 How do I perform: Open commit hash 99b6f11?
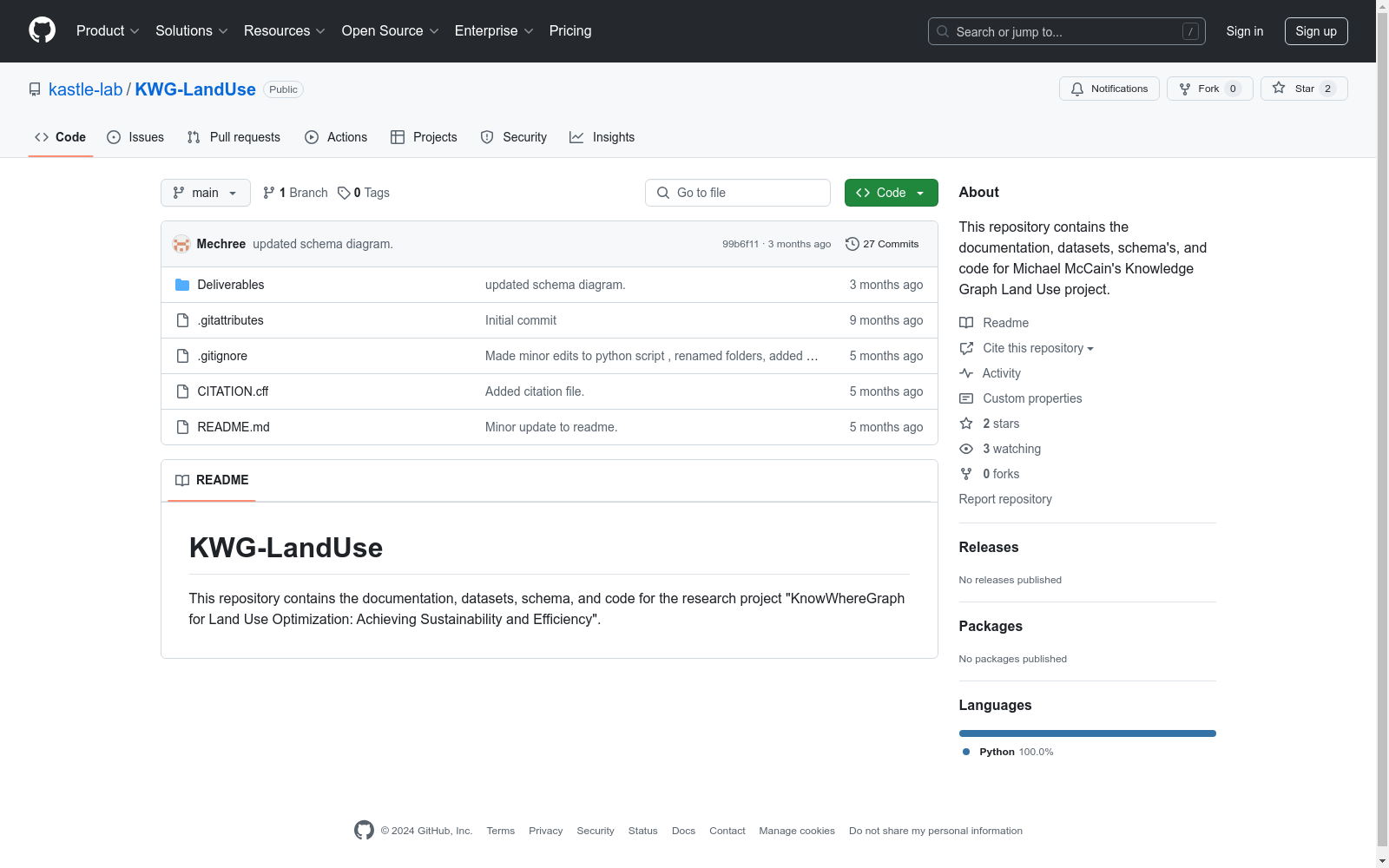coord(741,244)
